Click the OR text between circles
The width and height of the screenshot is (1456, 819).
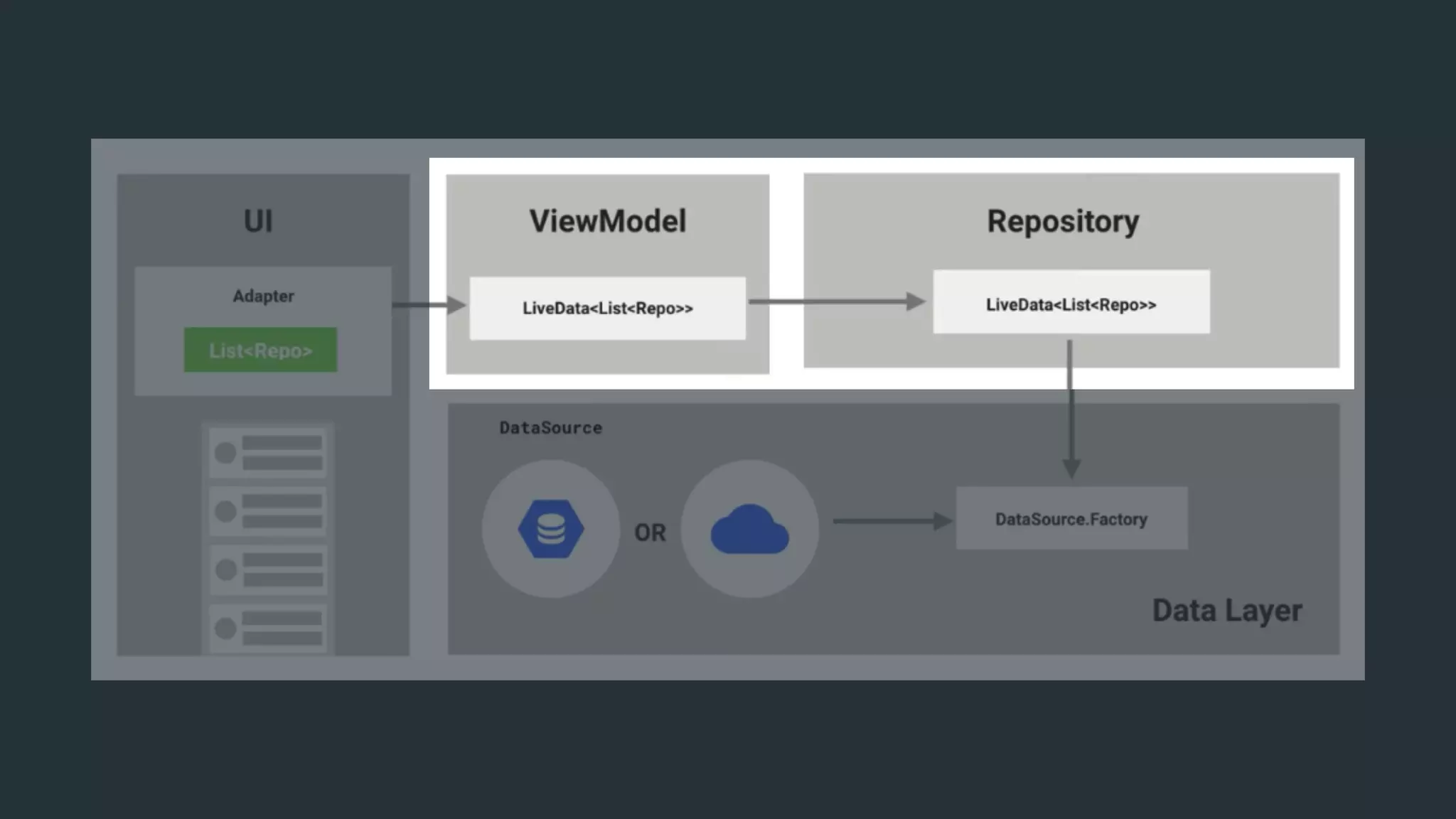tap(650, 532)
